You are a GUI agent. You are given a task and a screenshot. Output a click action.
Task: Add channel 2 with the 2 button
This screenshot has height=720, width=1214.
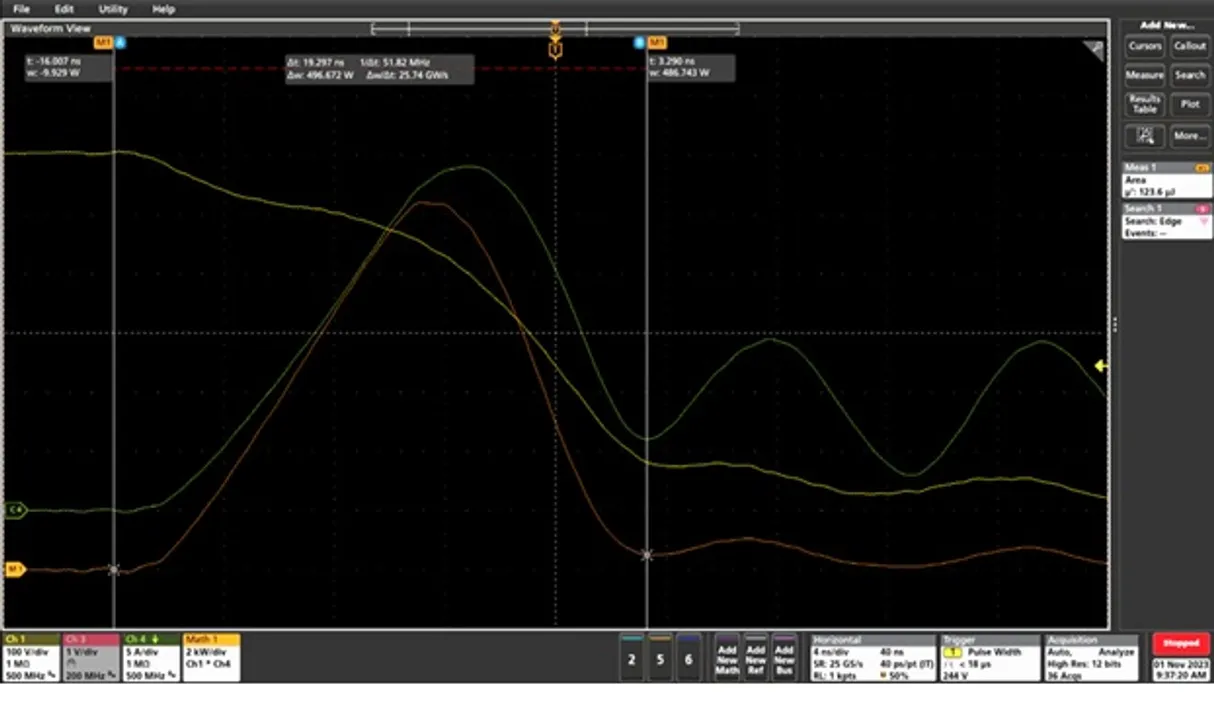pos(631,658)
